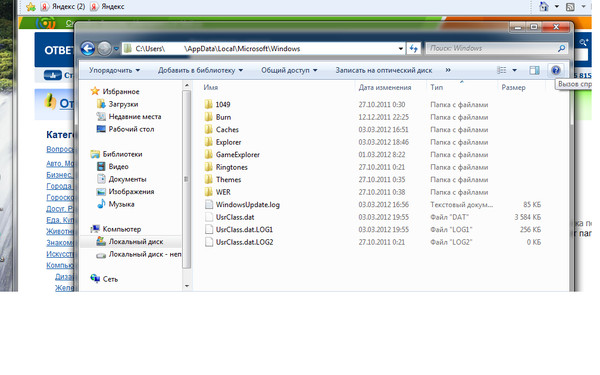Select 'Компьютер' in the navigation pane
Image resolution: width=600 pixels, height=375 pixels.
click(x=122, y=229)
